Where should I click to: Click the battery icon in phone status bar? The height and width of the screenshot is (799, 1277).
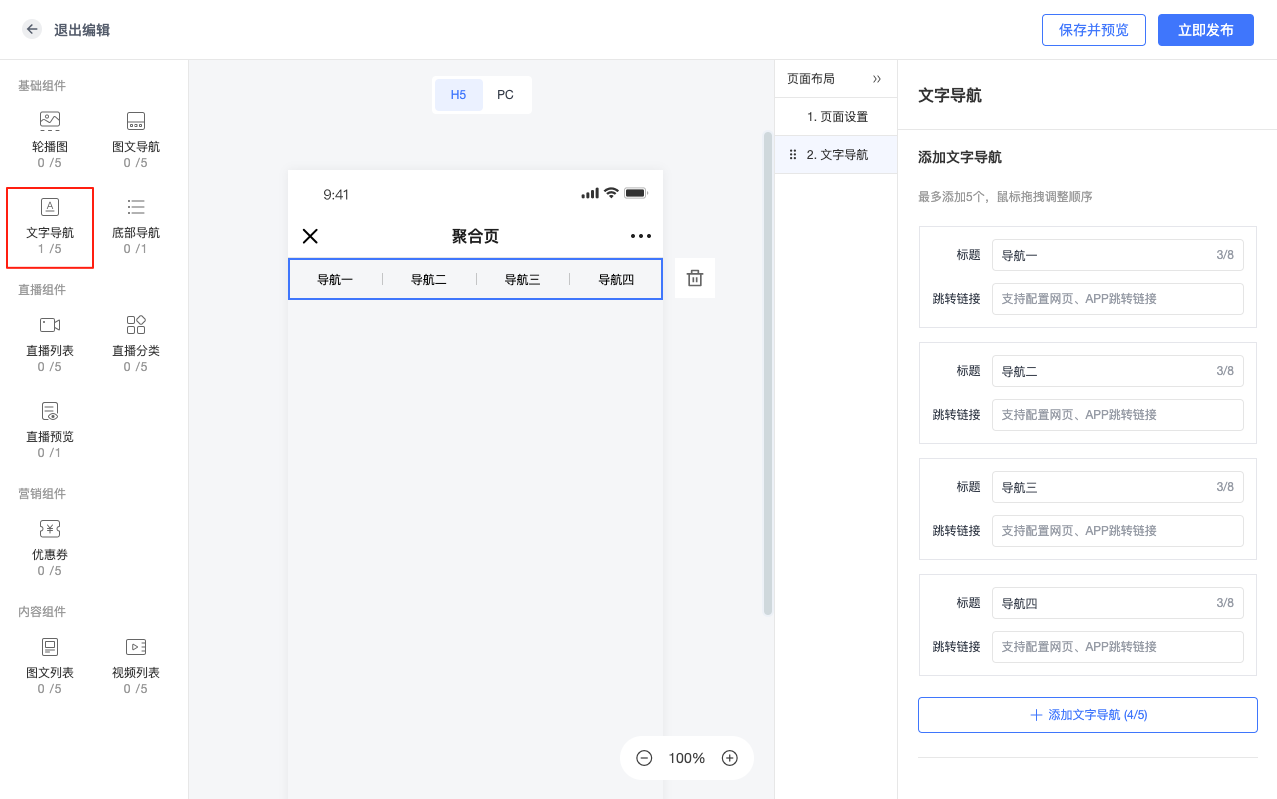pos(636,193)
